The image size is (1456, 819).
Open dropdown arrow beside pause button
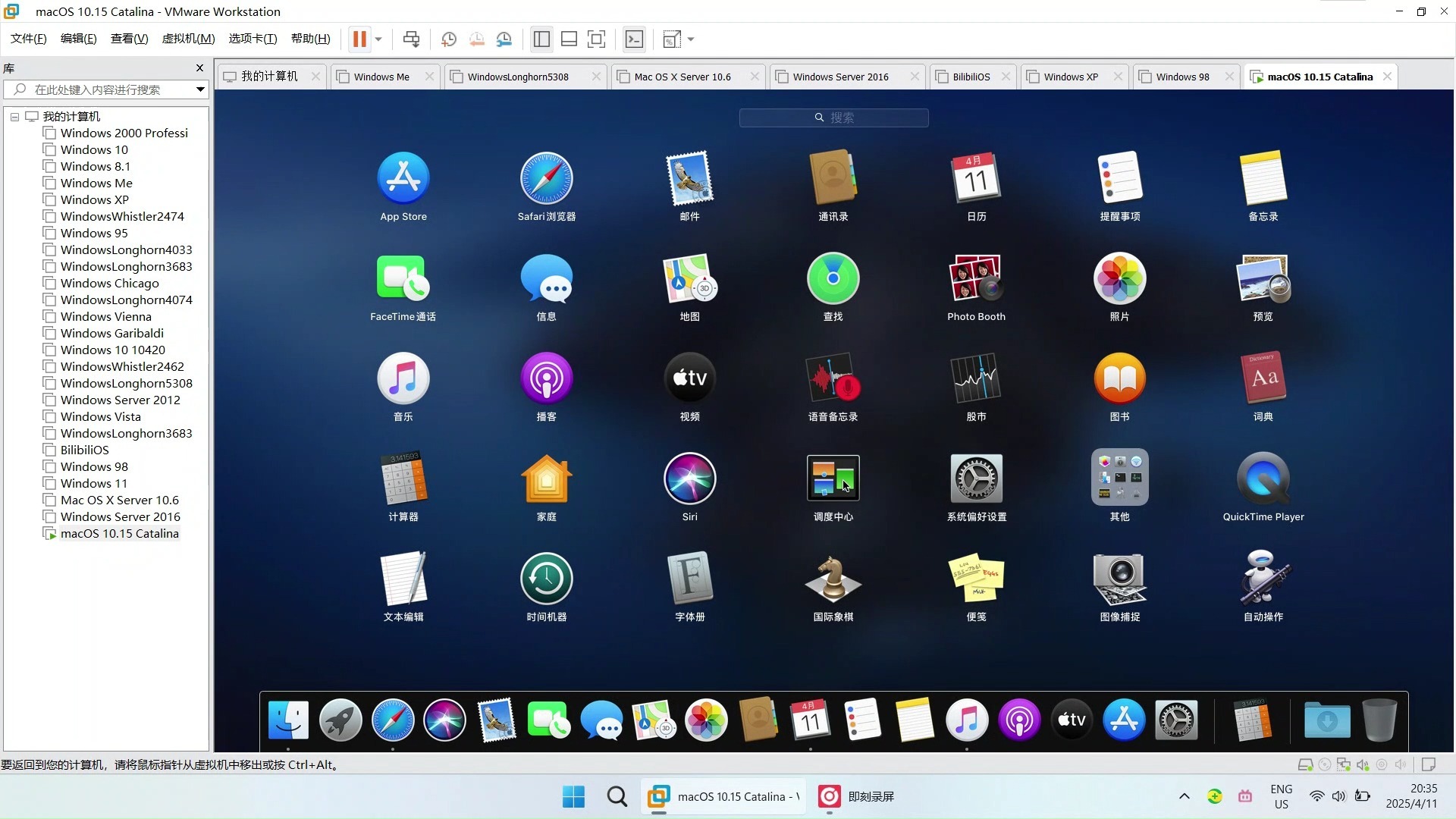(378, 39)
